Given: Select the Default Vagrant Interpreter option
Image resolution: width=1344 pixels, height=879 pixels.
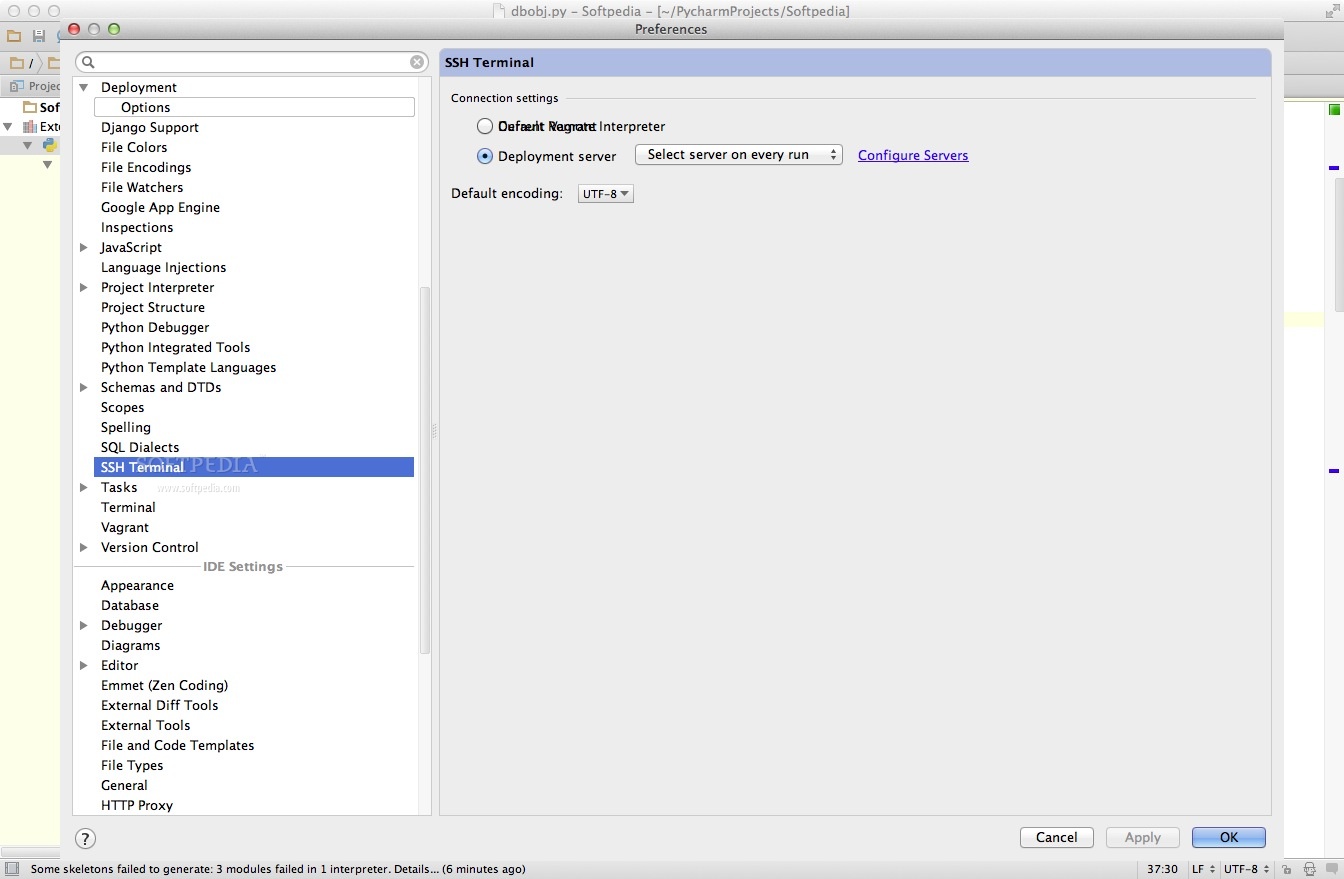Looking at the screenshot, I should pyautogui.click(x=485, y=126).
